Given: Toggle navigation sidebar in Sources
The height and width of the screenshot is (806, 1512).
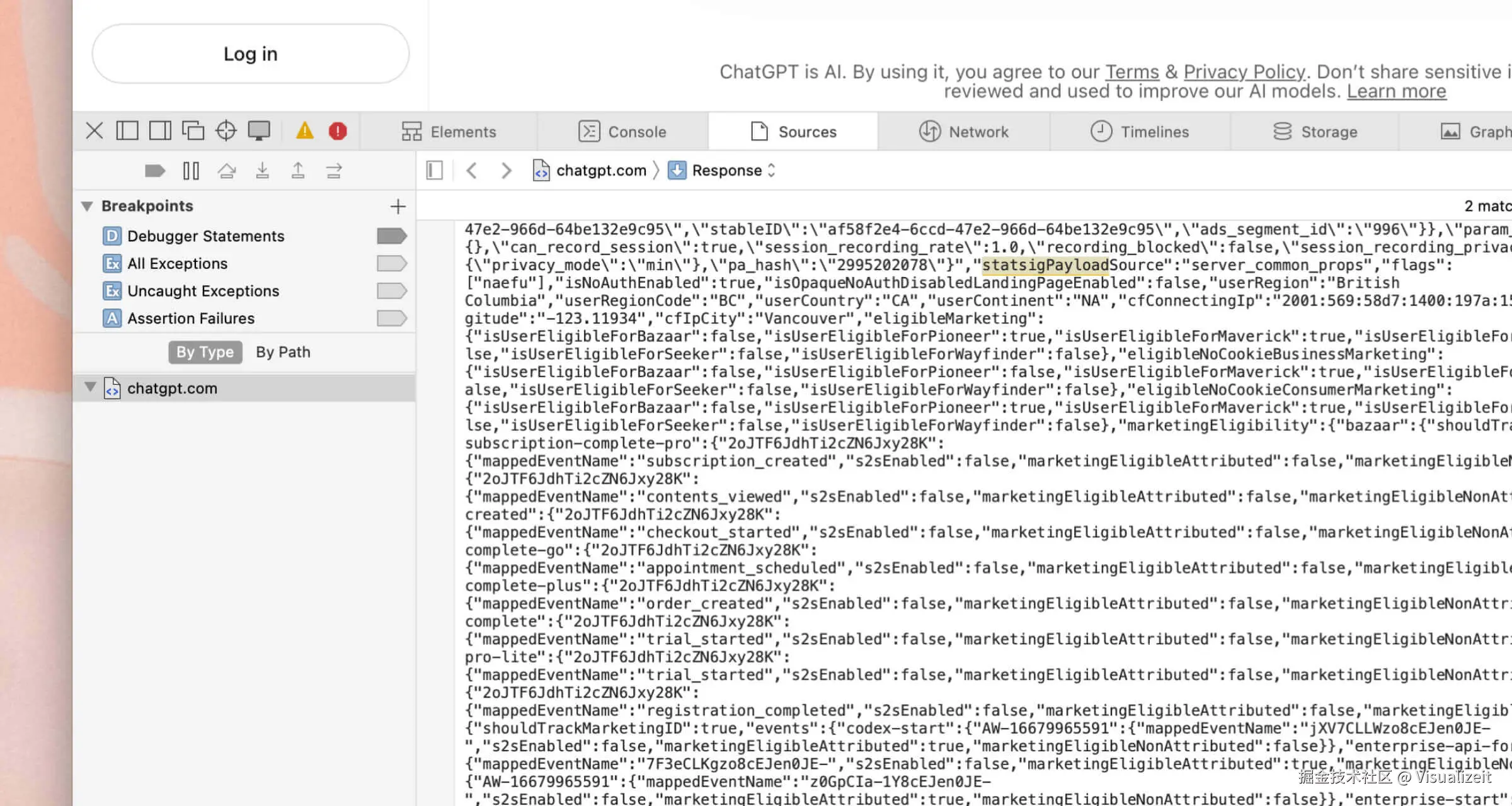Looking at the screenshot, I should tap(435, 171).
